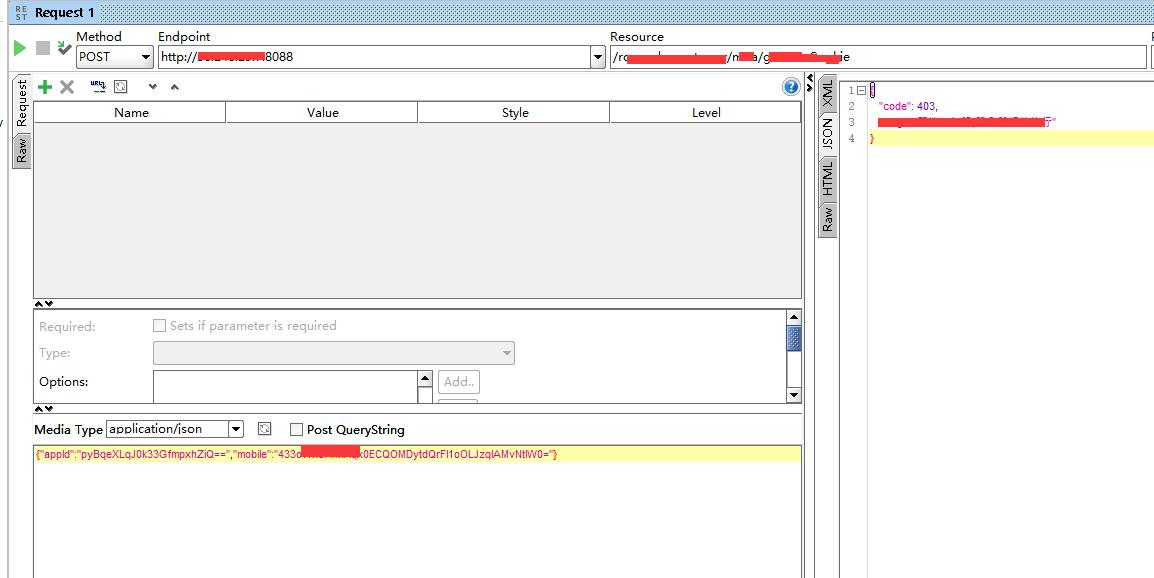Image resolution: width=1154 pixels, height=578 pixels.
Task: Switch to the HTML response tab
Action: (x=828, y=178)
